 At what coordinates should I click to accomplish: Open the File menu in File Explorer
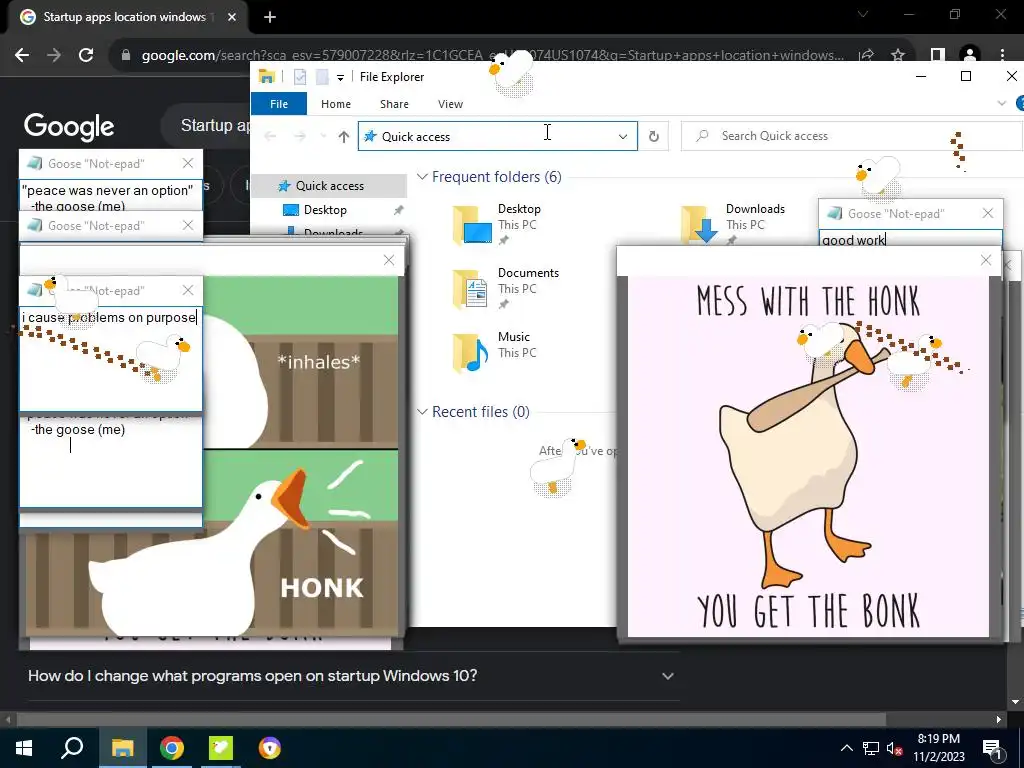click(x=279, y=104)
